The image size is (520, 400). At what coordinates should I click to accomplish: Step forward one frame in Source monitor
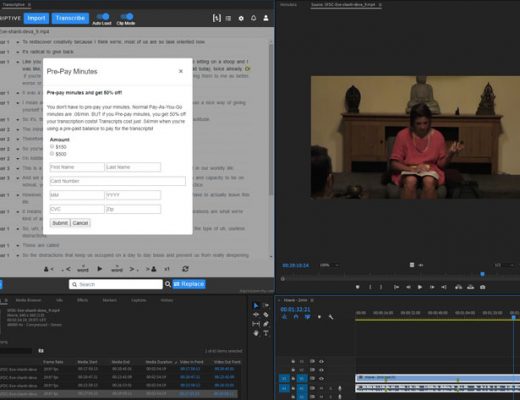(432, 287)
